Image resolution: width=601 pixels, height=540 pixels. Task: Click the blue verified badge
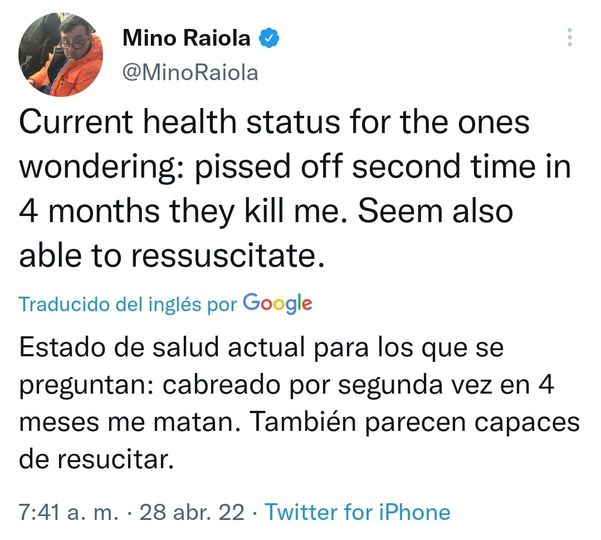(270, 39)
